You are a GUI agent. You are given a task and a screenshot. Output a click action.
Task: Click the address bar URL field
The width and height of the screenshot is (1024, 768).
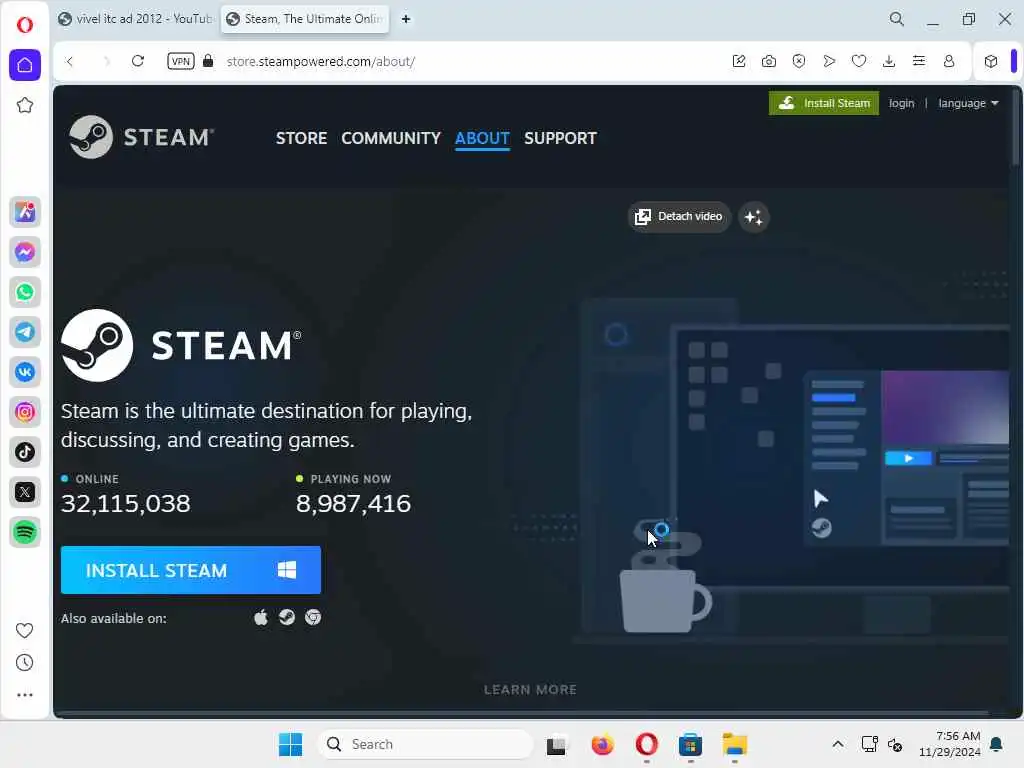click(x=320, y=61)
